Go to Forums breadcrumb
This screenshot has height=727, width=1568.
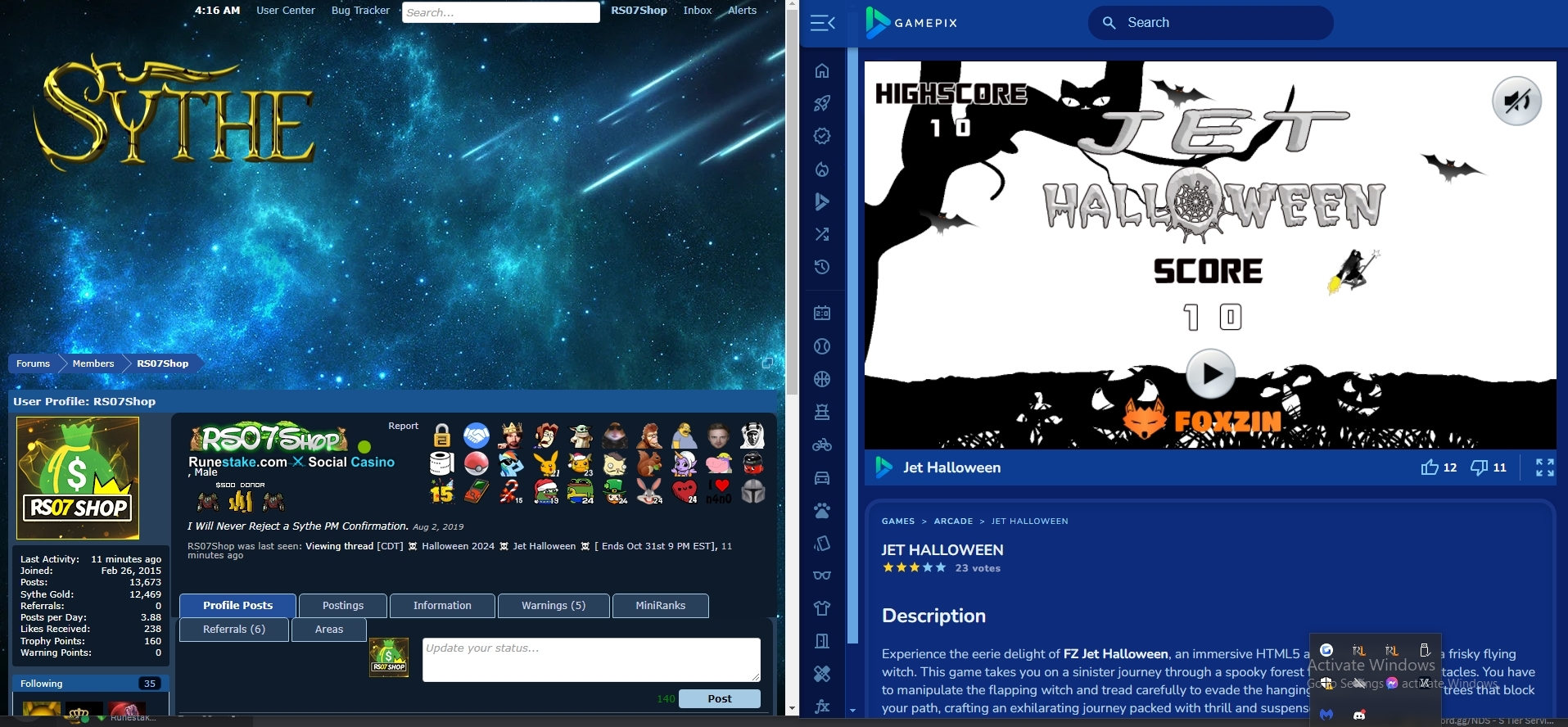point(33,363)
